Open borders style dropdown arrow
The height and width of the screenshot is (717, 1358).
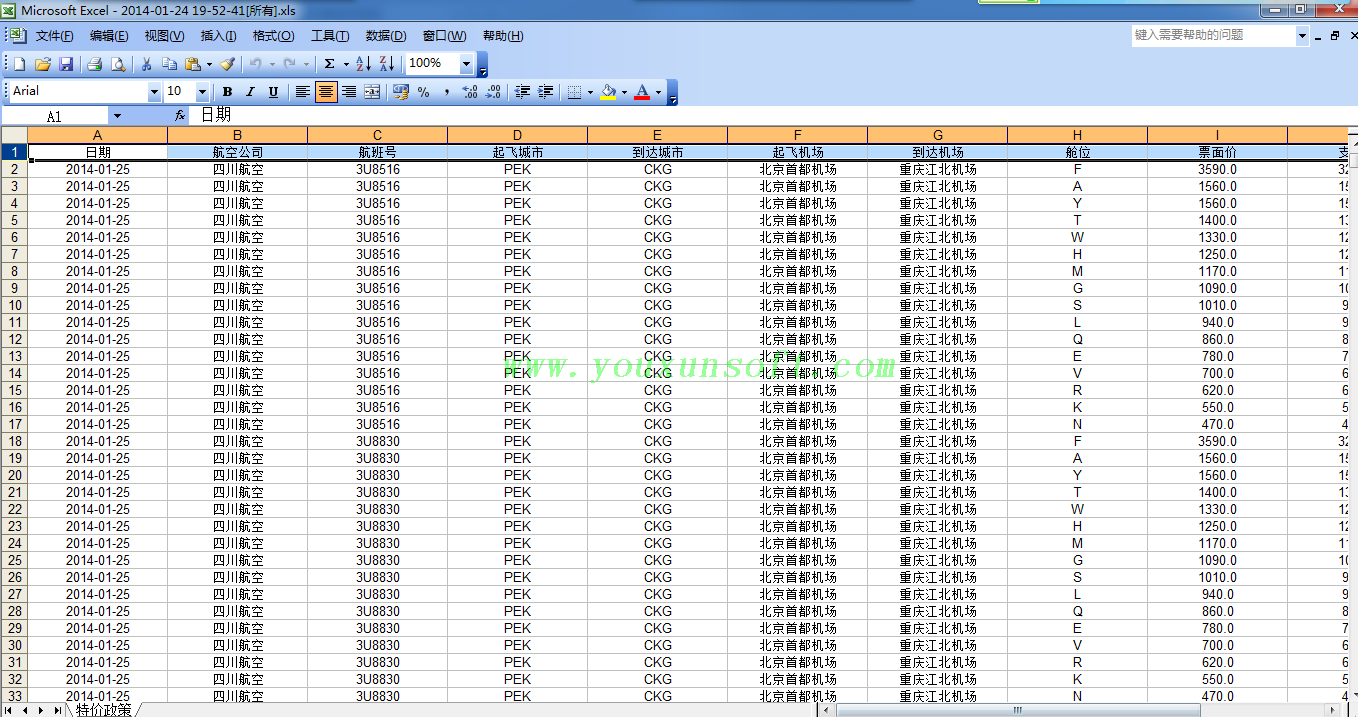click(590, 92)
